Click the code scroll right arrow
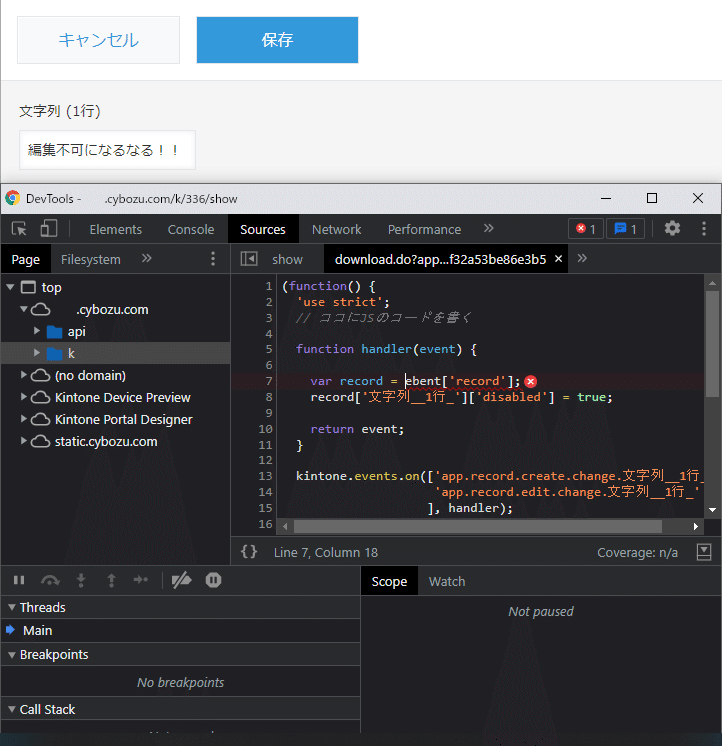Viewport: 722px width, 746px height. (696, 527)
